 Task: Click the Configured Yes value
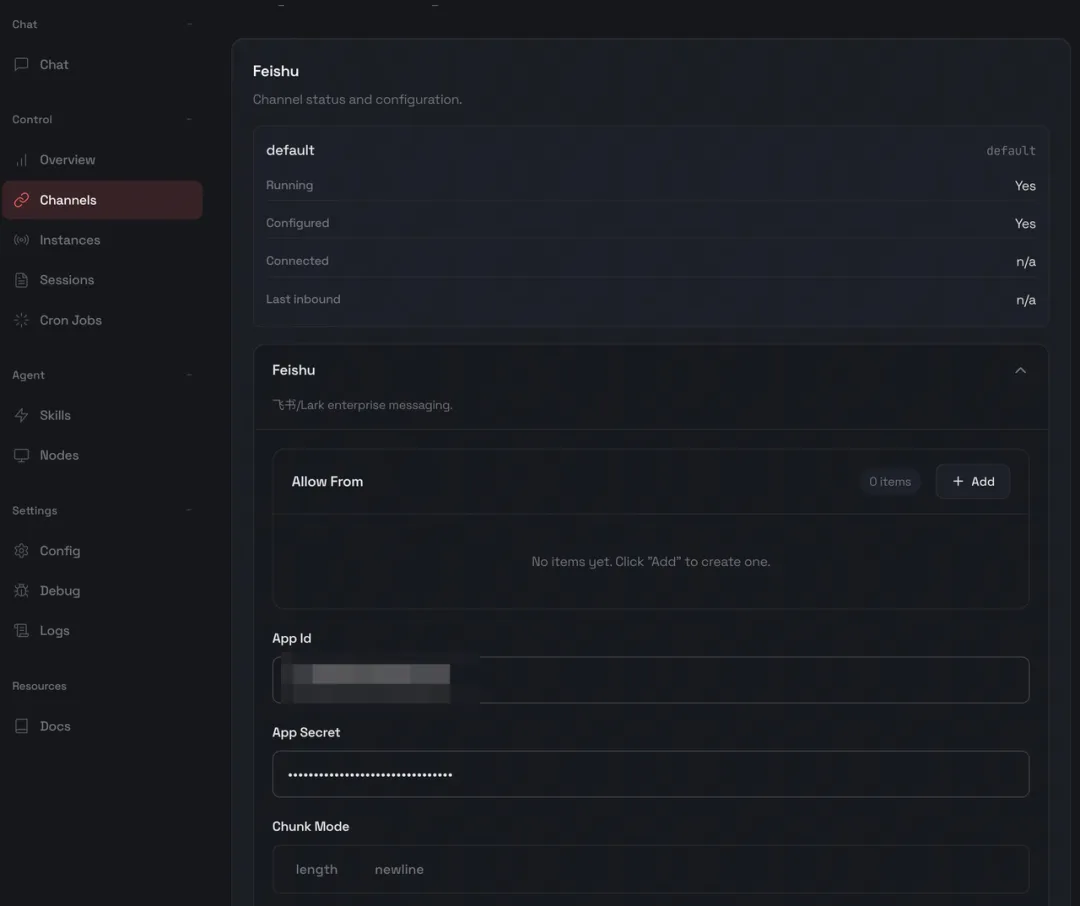click(x=1025, y=224)
